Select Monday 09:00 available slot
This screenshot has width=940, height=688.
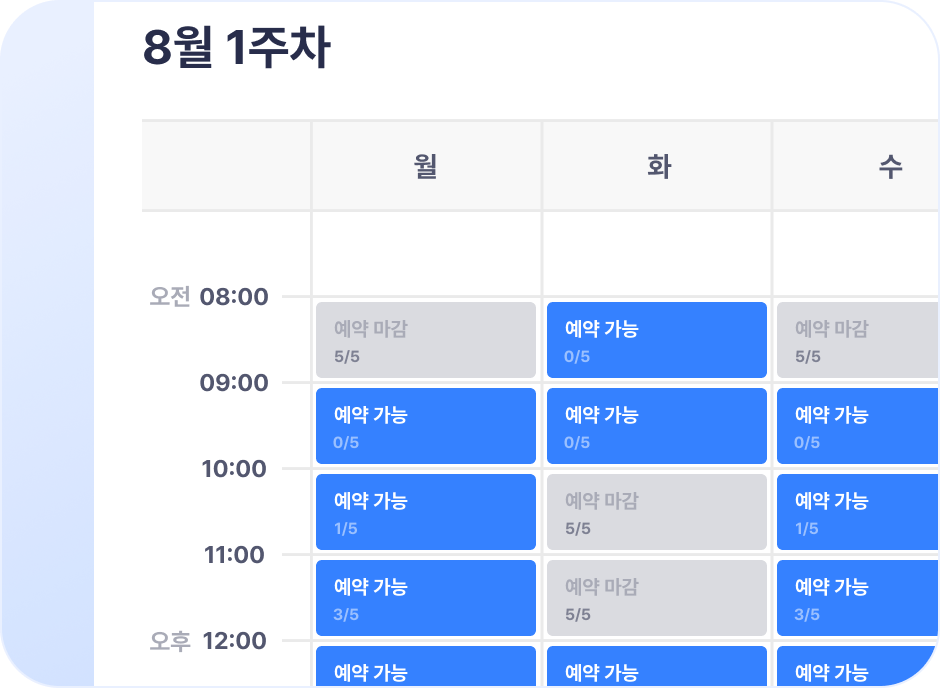(426, 426)
